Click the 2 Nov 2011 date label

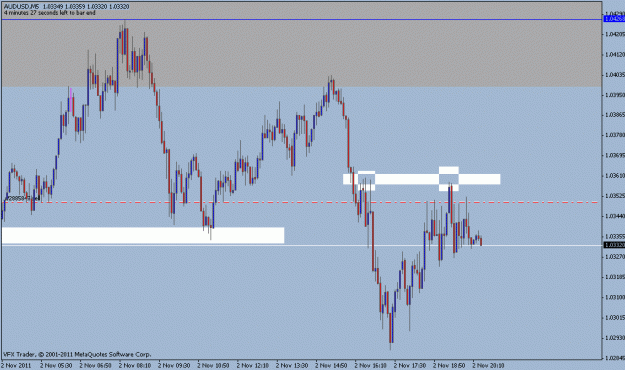click(x=16, y=365)
